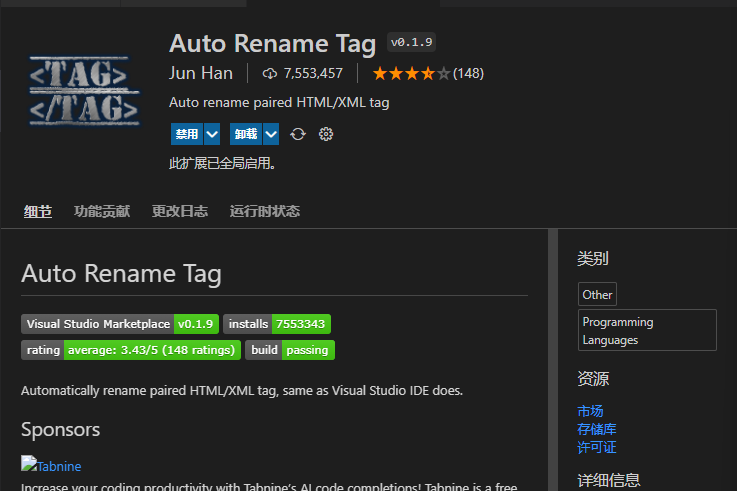737x491 pixels.
Task: Switch to the 运行时状态 tab
Action: 265,211
